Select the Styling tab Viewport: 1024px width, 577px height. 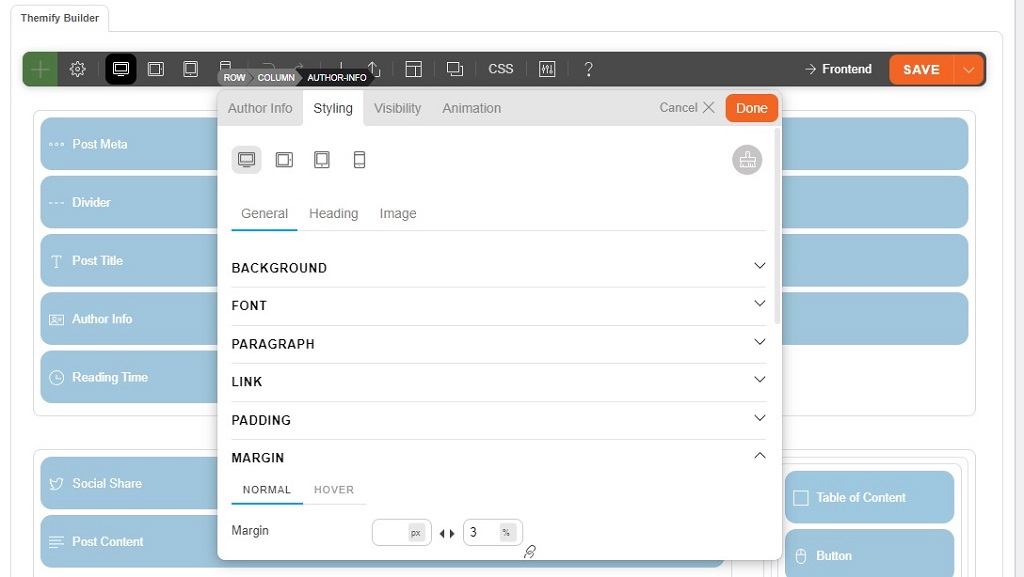[x=333, y=108]
